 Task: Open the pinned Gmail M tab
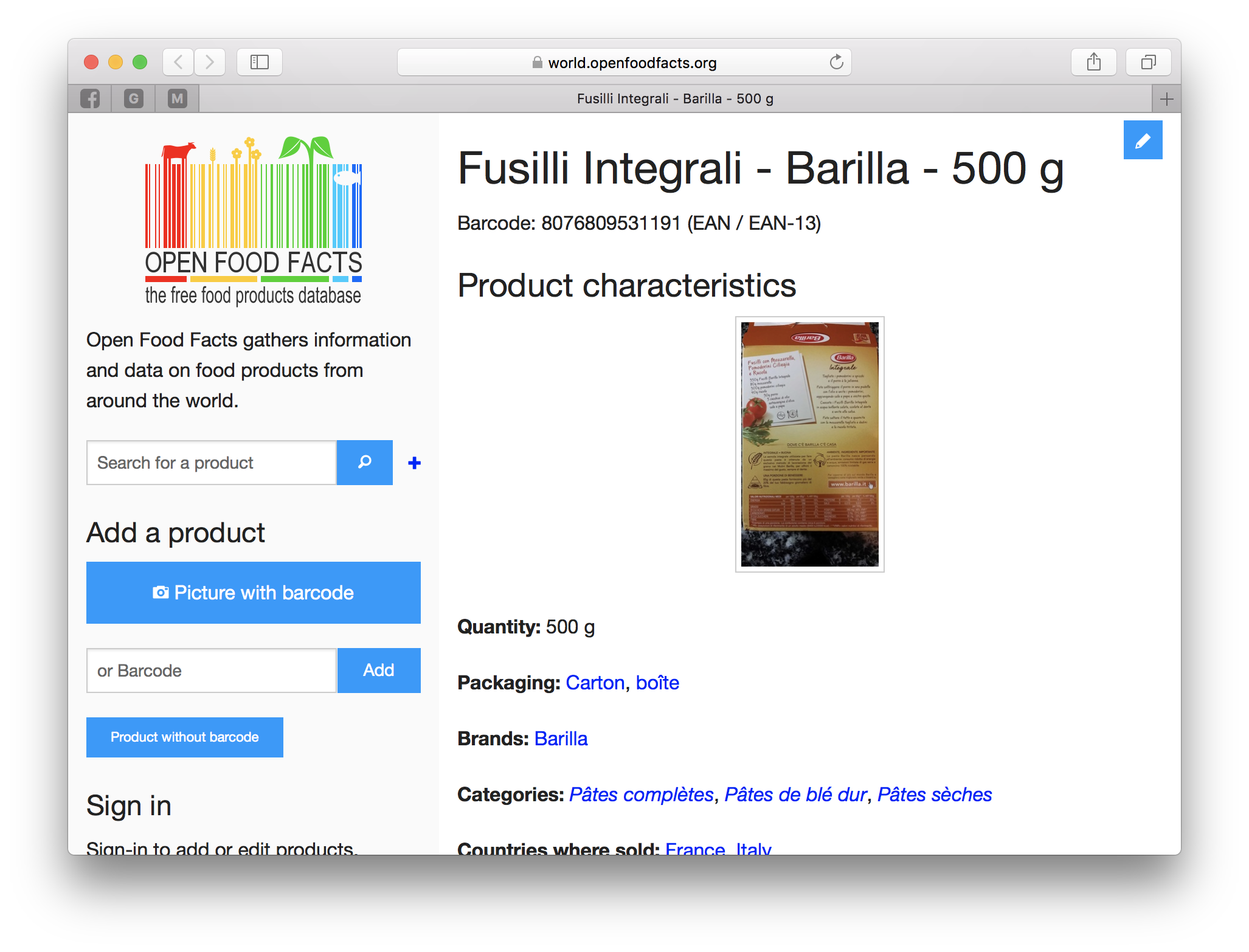[x=177, y=98]
